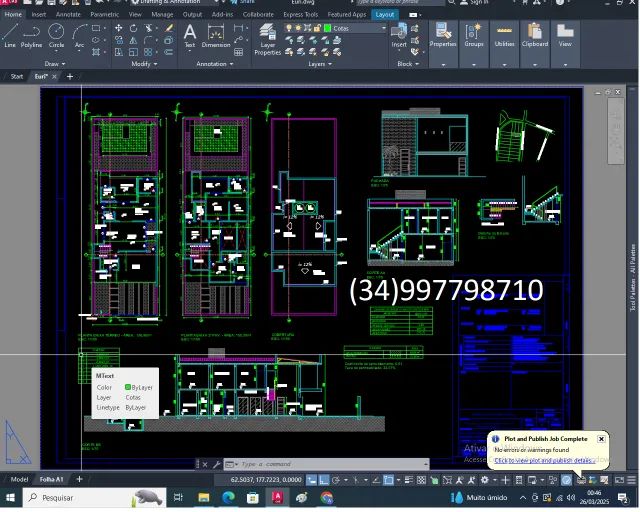Choose the Circle drawing tool
The height and width of the screenshot is (512, 640).
tap(56, 35)
